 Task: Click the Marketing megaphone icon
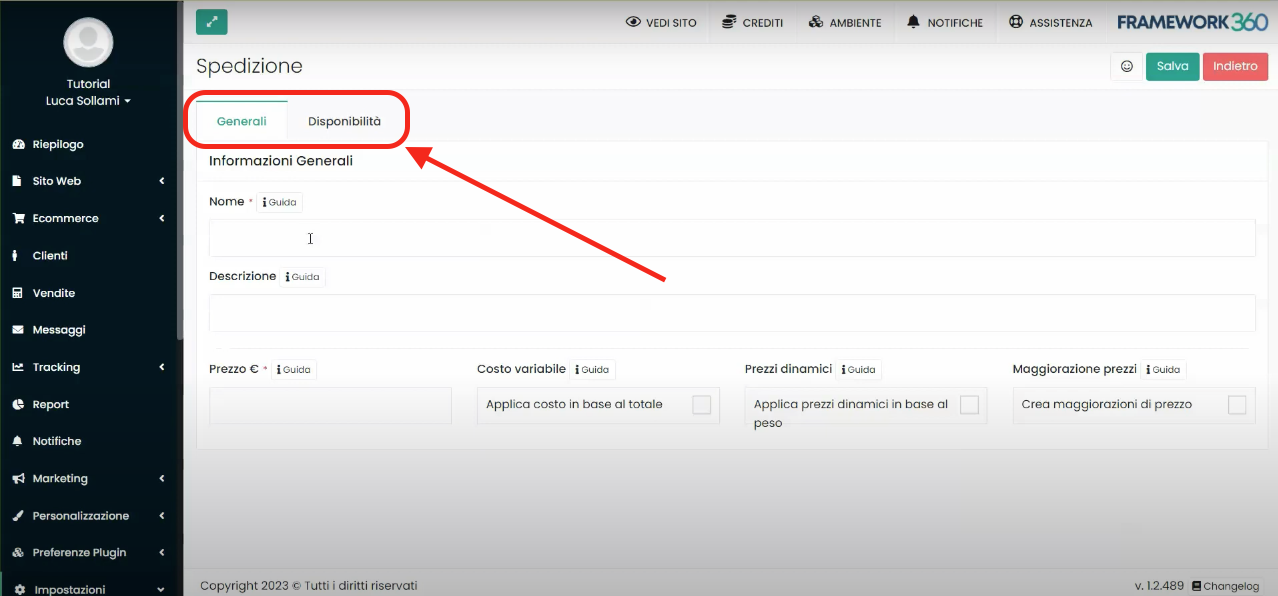18,478
